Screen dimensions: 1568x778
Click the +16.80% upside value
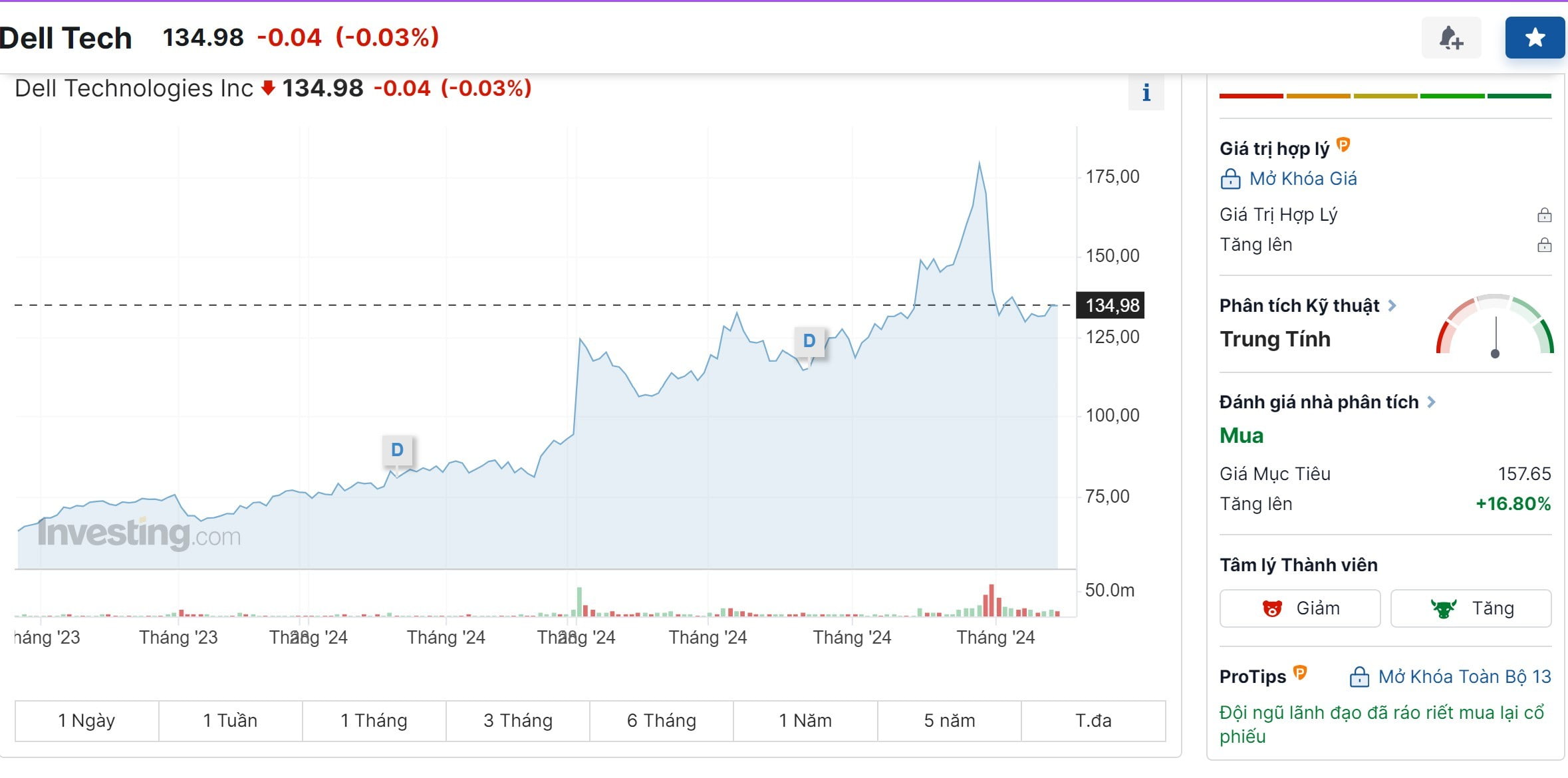pyautogui.click(x=1513, y=504)
